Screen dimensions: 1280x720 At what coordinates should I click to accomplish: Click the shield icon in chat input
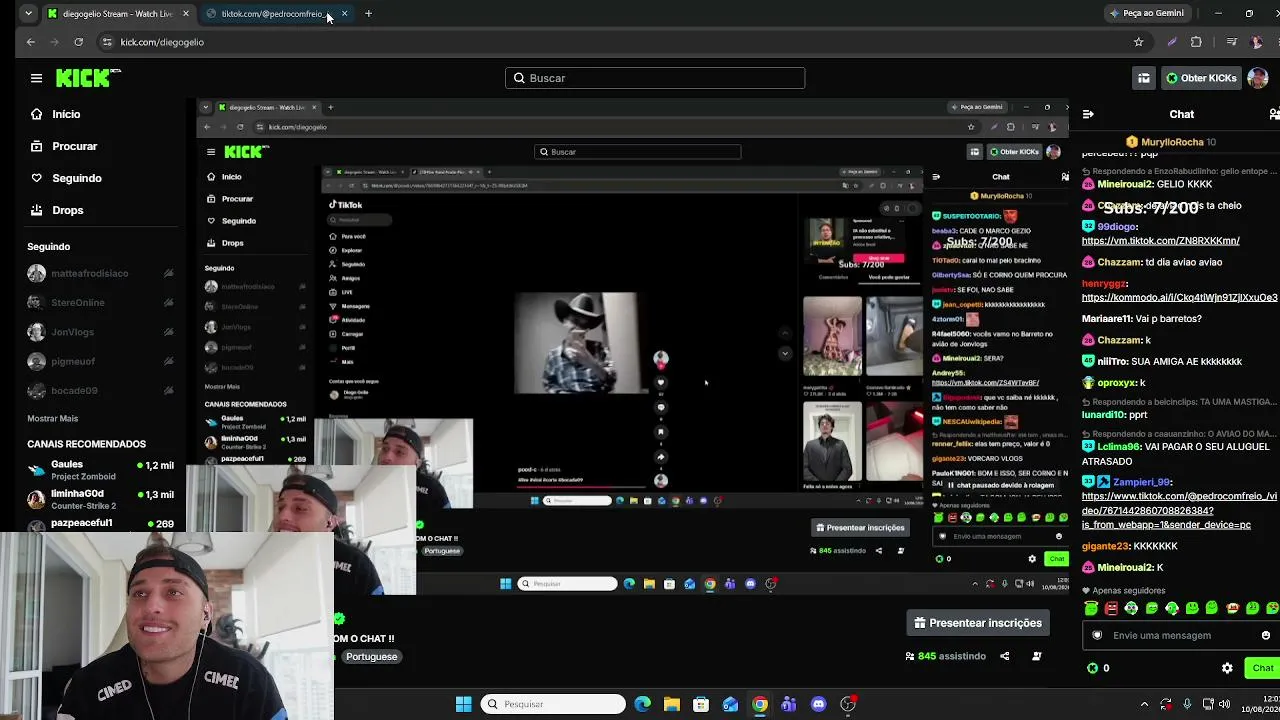tap(1097, 635)
